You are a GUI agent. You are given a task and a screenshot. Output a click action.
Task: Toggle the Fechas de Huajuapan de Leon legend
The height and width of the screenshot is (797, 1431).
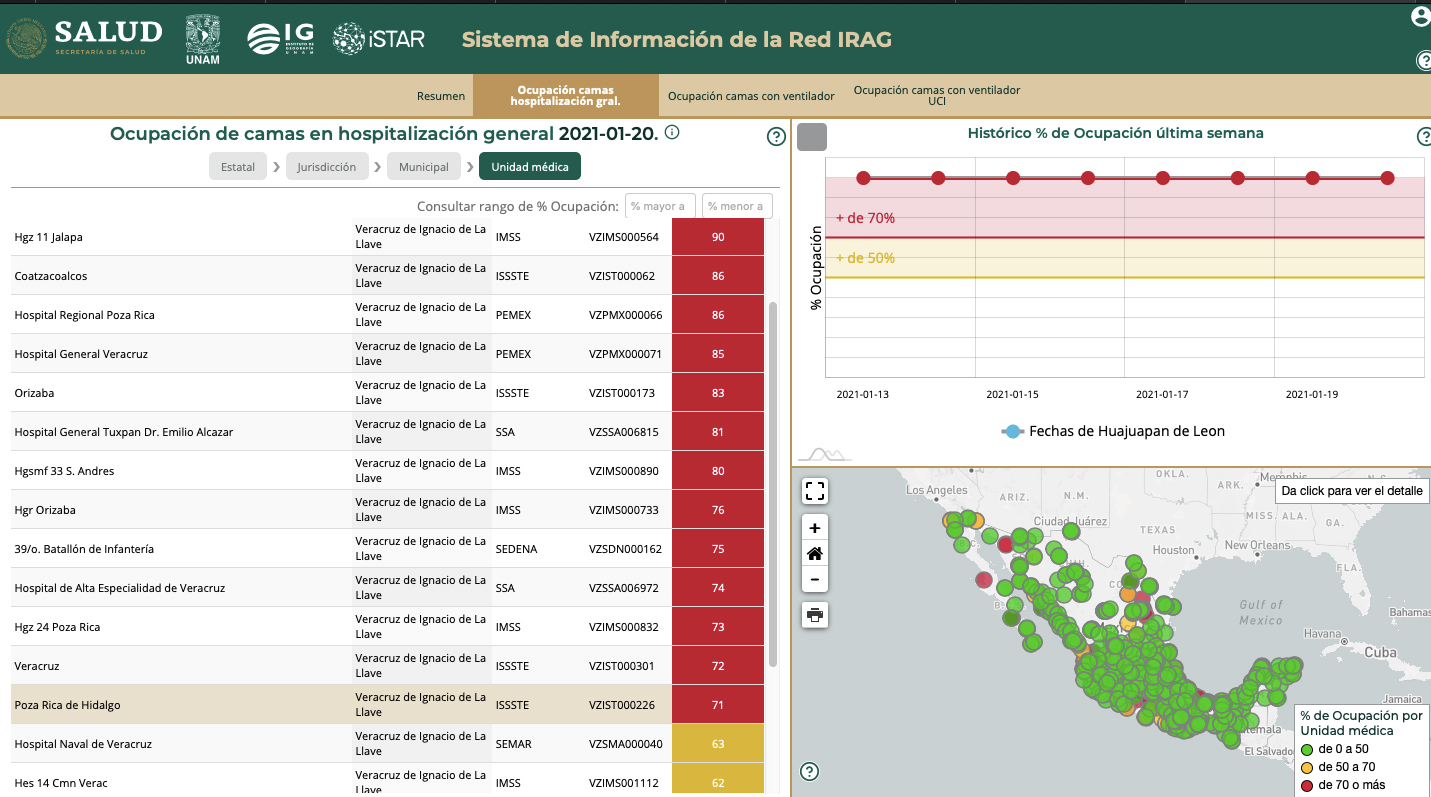(x=1113, y=431)
